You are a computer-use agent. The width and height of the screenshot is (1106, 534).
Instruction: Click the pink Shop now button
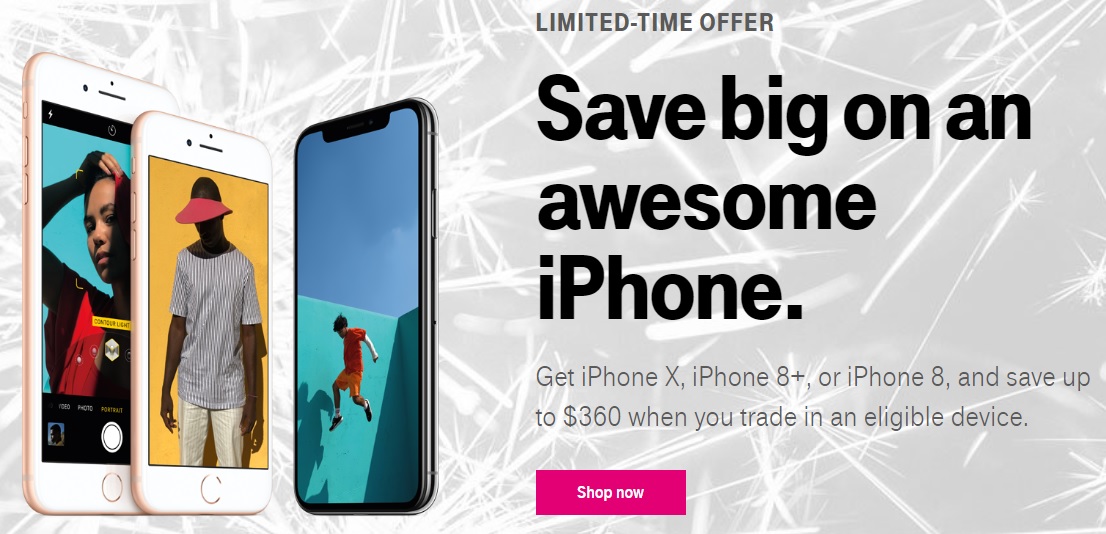[x=610, y=492]
